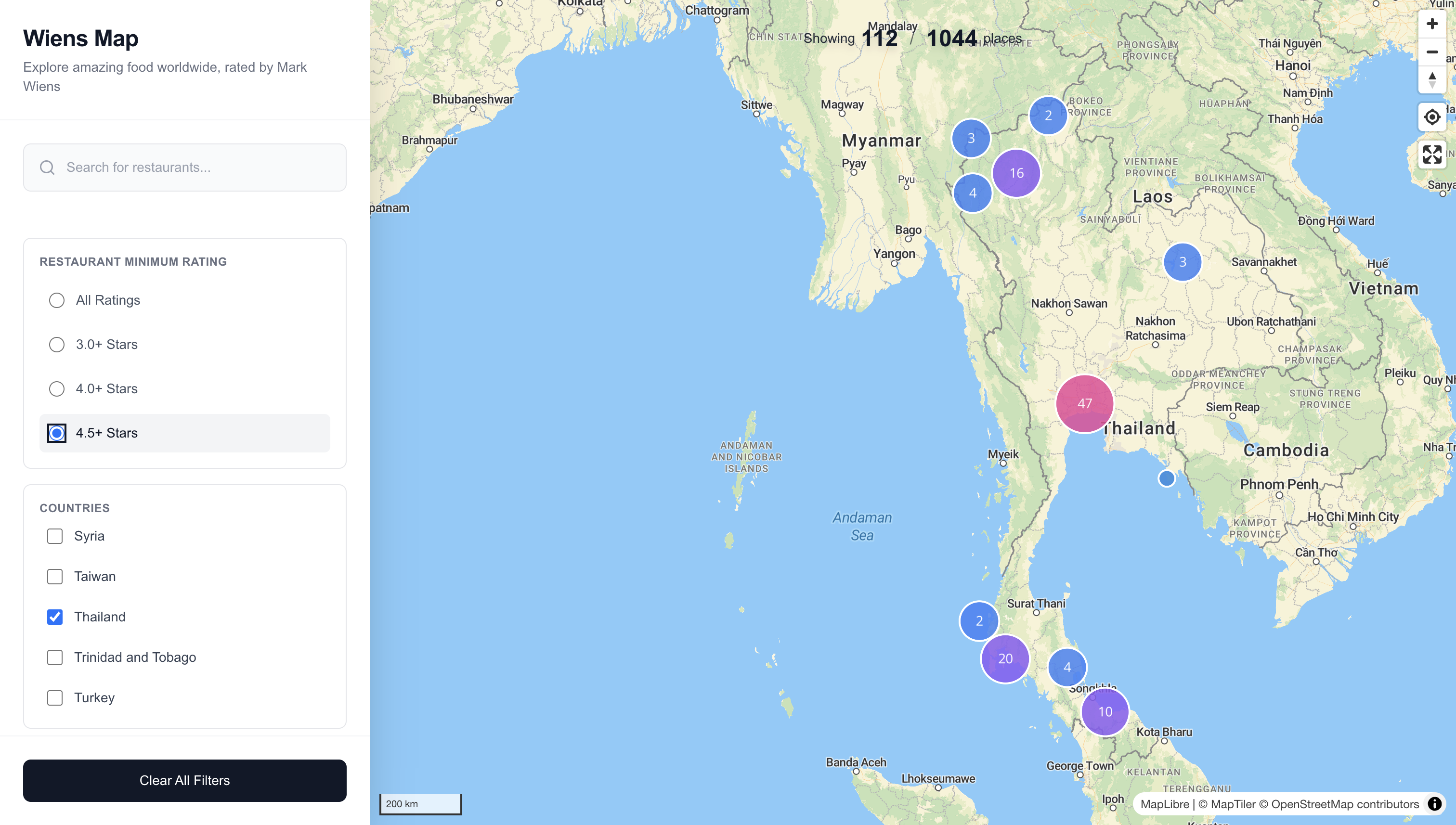Enable the Syria country filter

coord(54,535)
